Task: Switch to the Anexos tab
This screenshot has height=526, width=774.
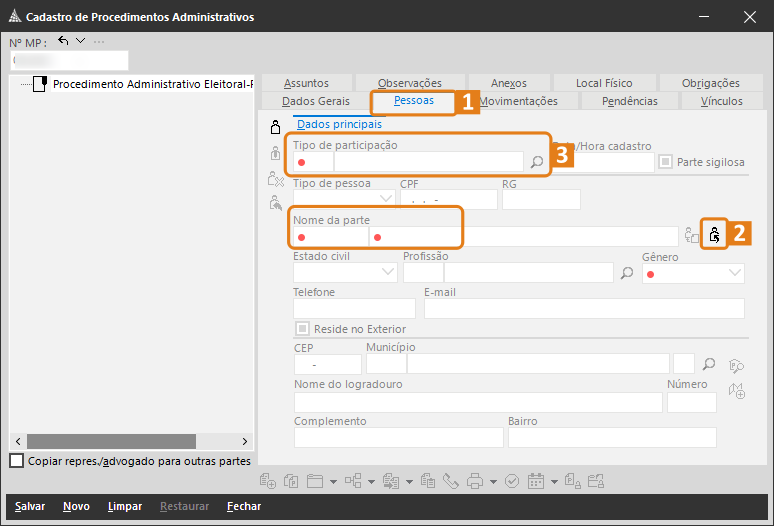Action: coord(509,83)
